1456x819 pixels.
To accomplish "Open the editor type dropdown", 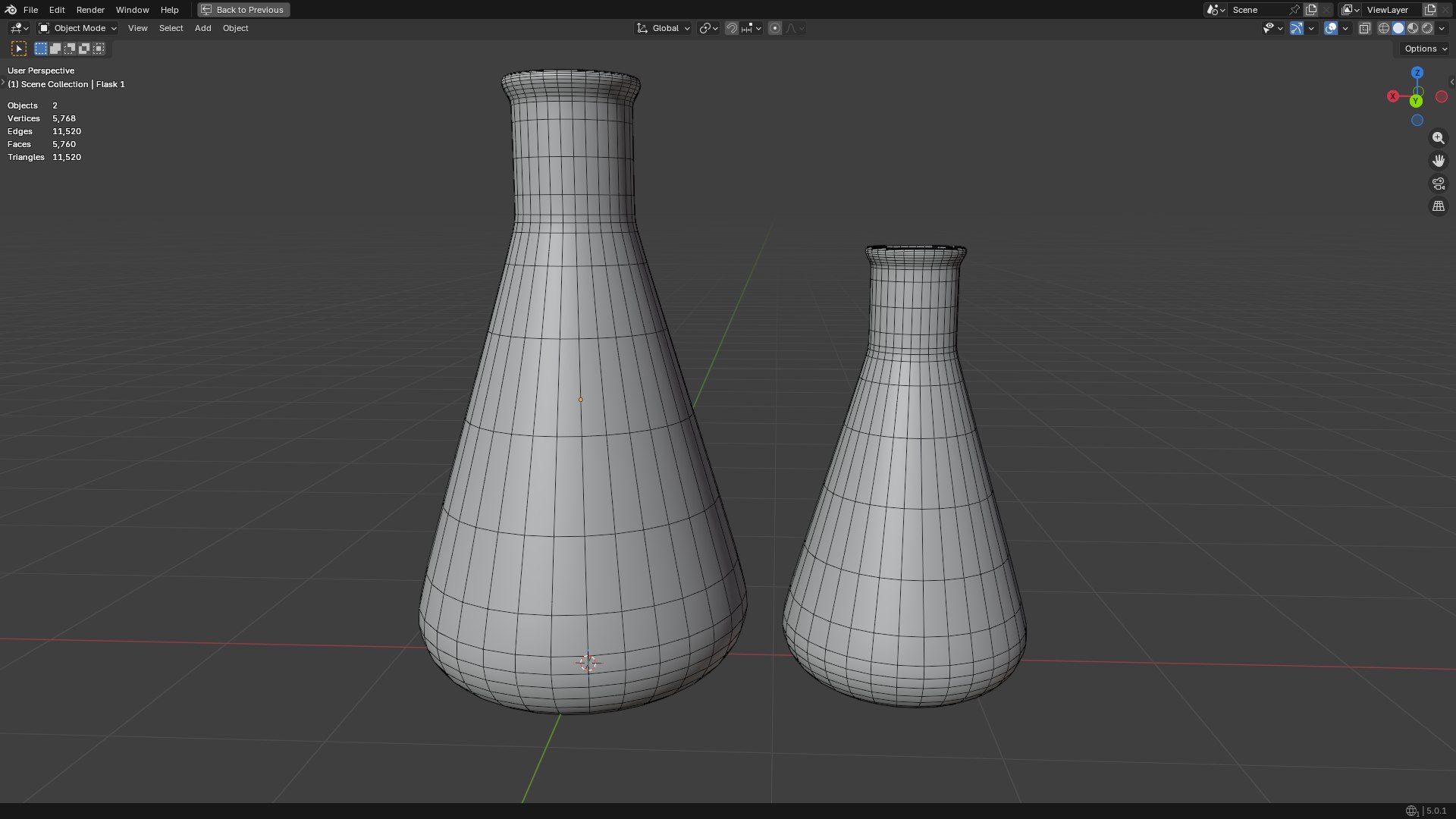I will (19, 28).
